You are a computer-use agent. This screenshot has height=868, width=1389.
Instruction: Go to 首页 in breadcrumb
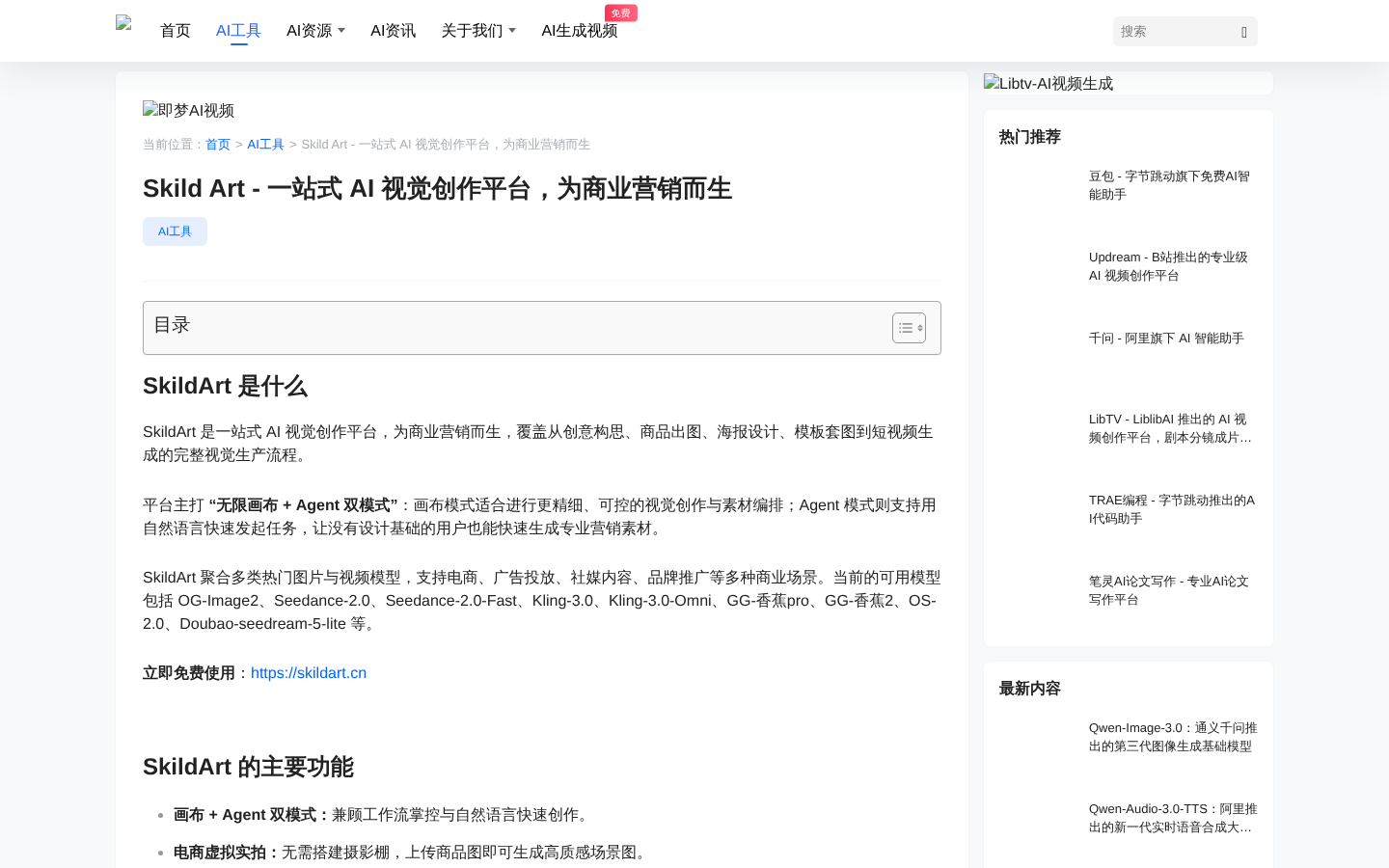[218, 144]
